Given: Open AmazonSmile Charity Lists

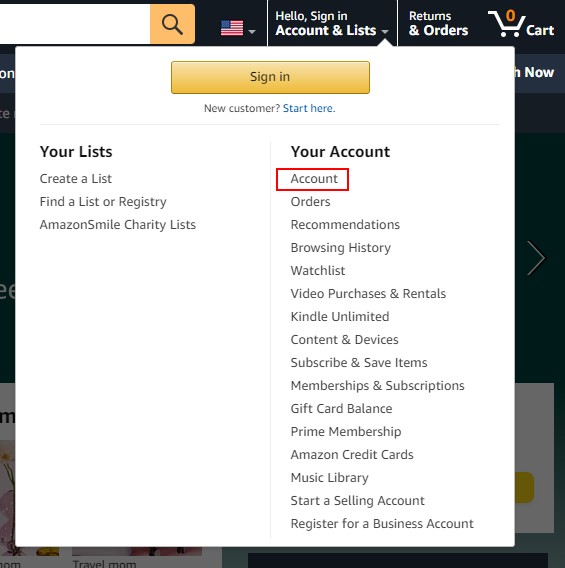Looking at the screenshot, I should pos(118,225).
